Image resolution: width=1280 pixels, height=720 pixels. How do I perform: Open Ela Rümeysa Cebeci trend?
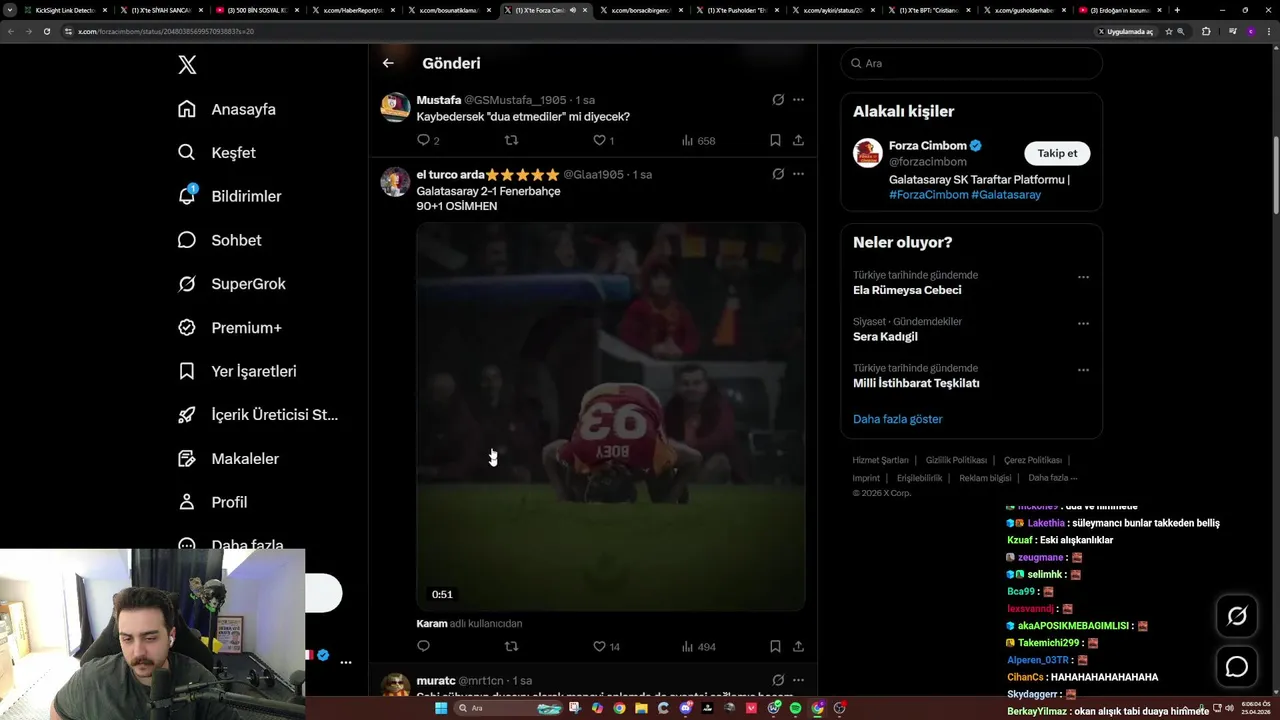tap(907, 290)
